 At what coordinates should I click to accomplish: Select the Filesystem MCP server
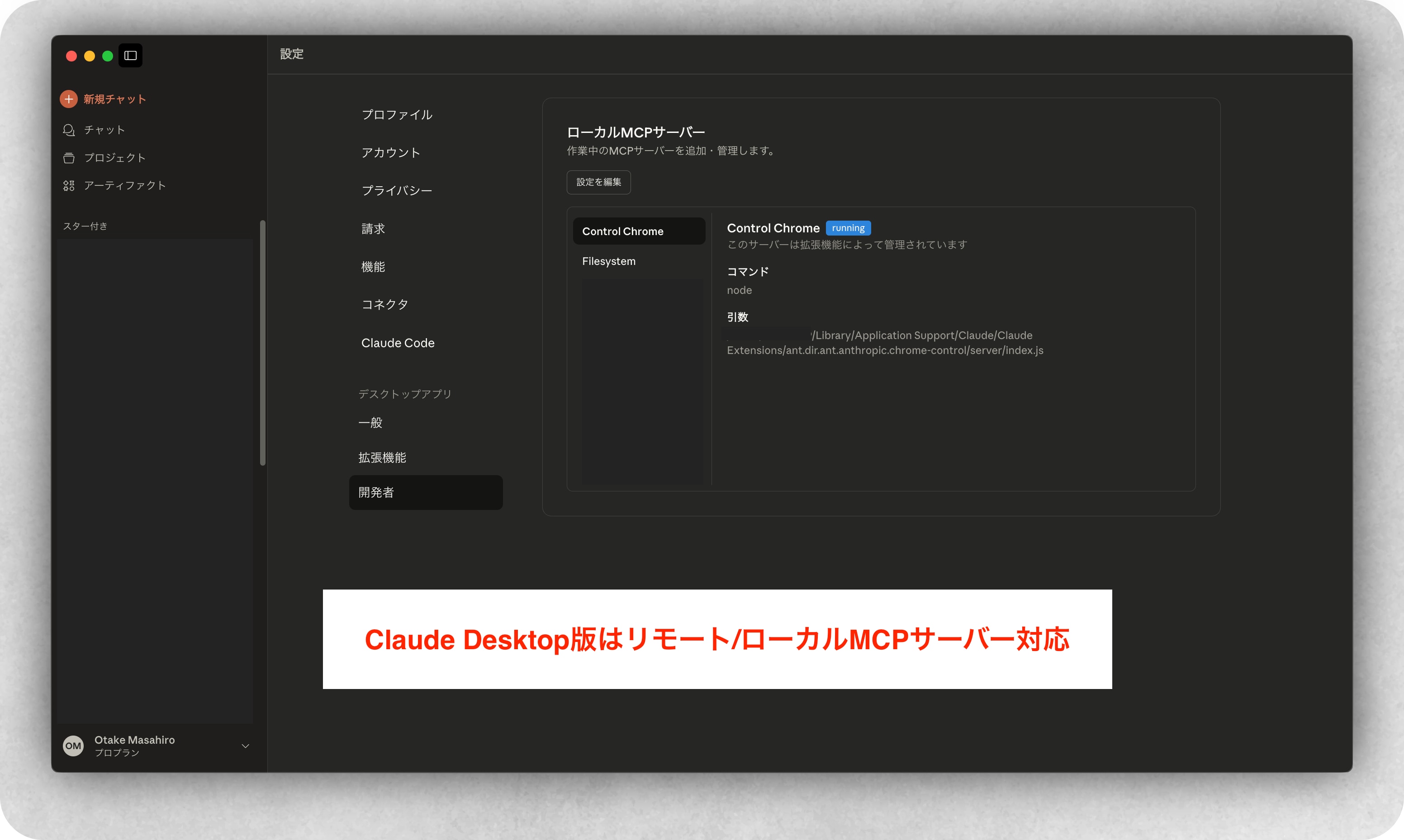(x=608, y=261)
